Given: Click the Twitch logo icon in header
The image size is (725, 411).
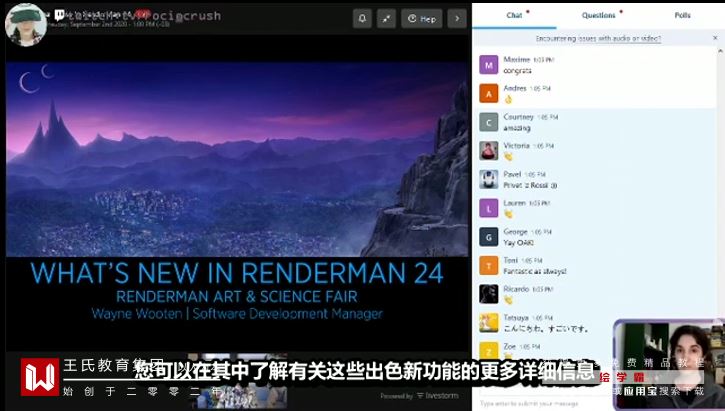Looking at the screenshot, I should click(x=60, y=15).
